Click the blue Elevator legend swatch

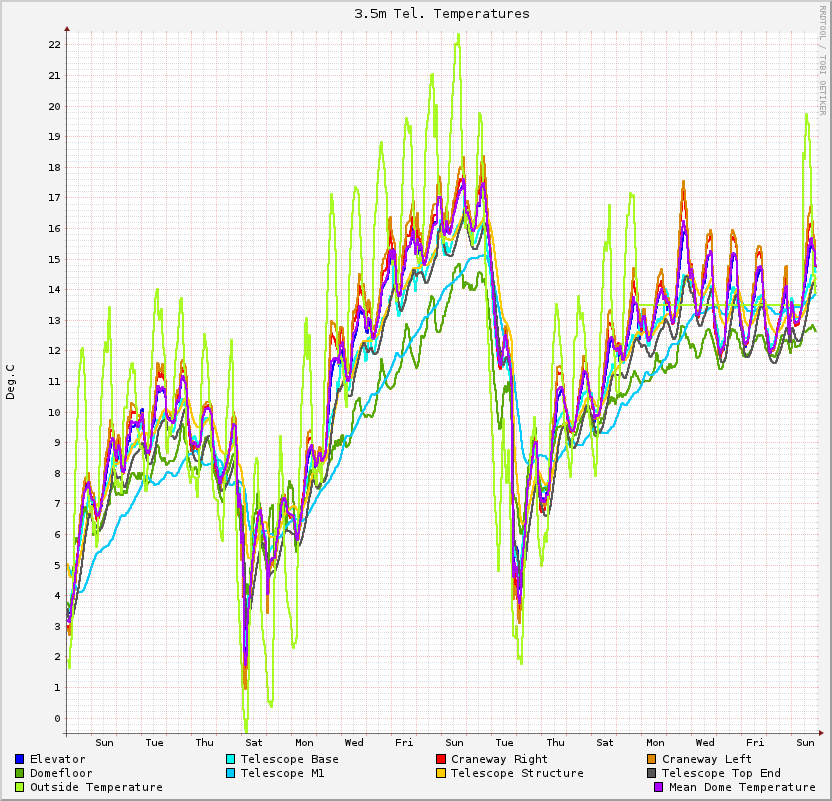[20, 759]
